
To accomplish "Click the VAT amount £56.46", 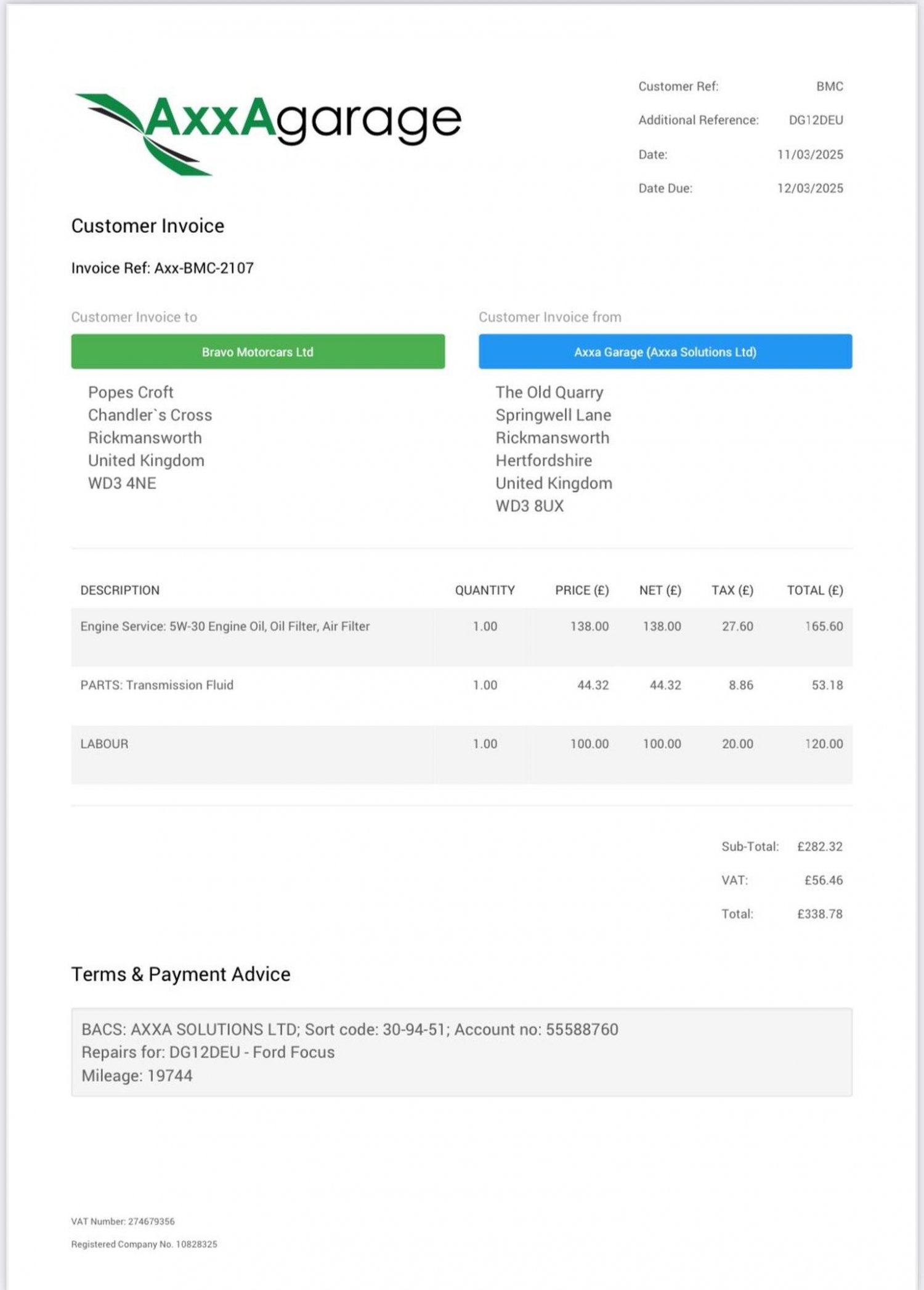I will (824, 880).
